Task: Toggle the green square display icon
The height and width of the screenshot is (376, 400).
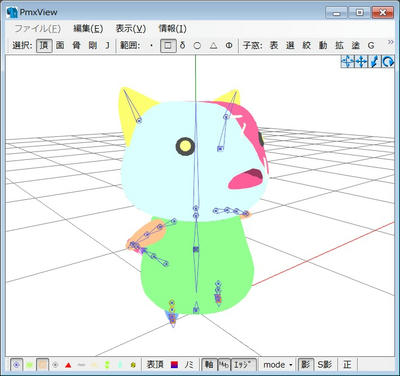Action: 29,365
